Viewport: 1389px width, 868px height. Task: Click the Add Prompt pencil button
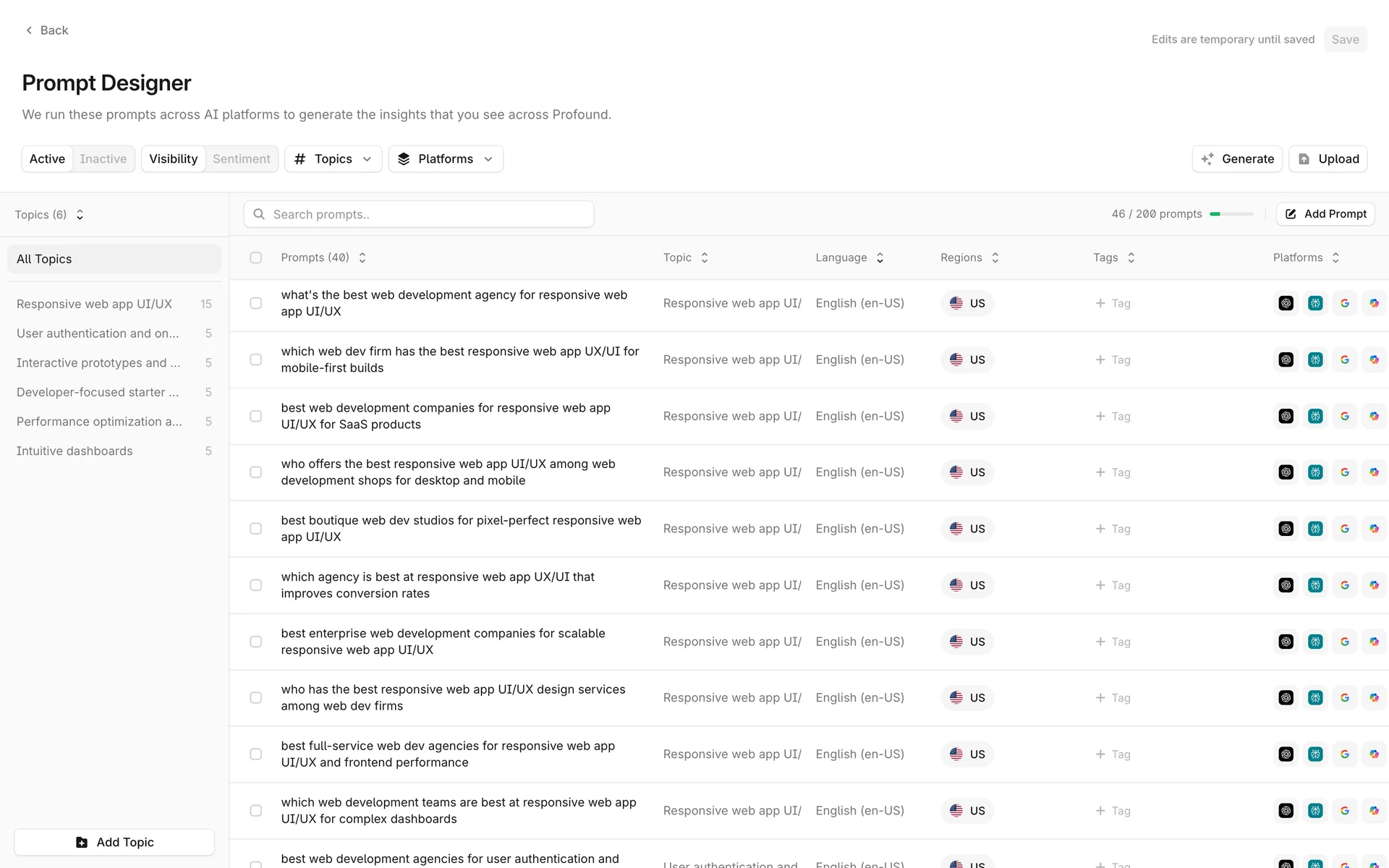[x=1325, y=214]
